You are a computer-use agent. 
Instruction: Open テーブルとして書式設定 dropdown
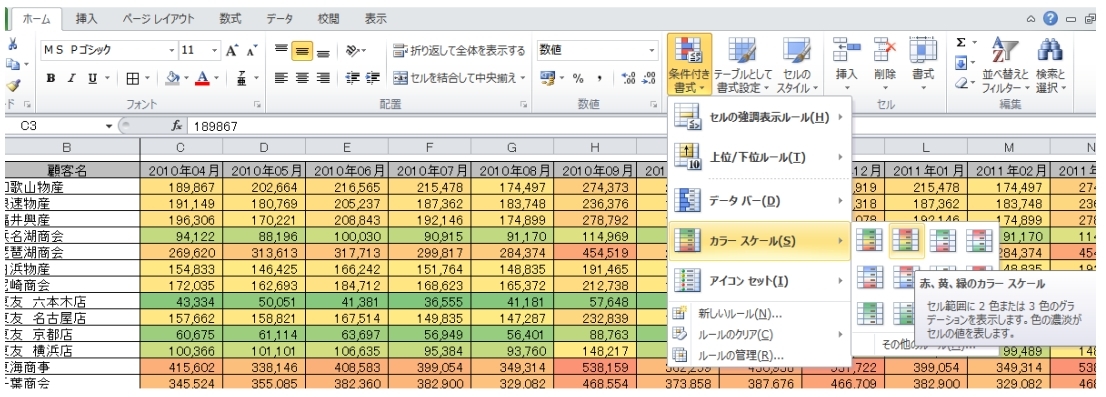(x=743, y=64)
